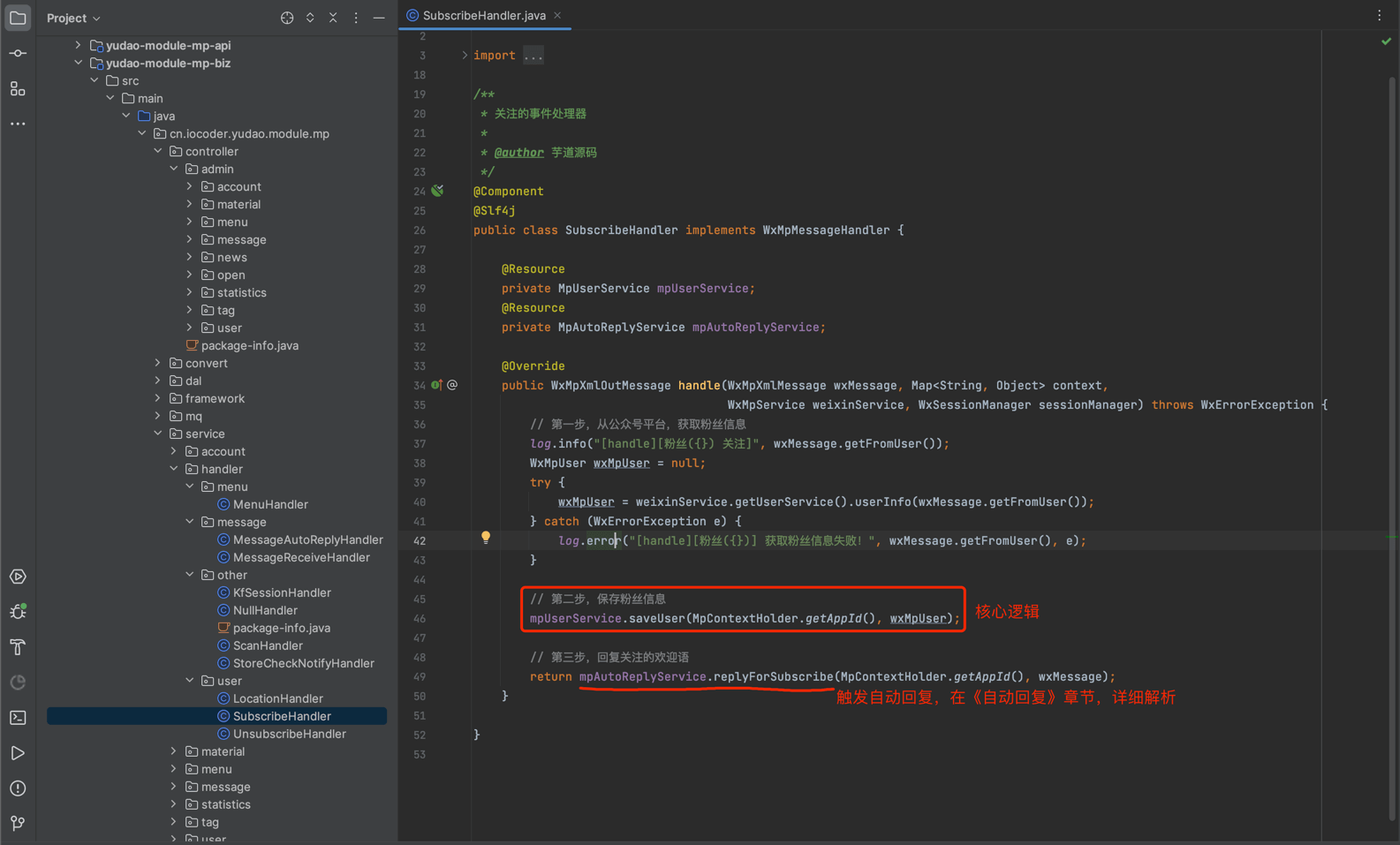Collapse the controller package folder
This screenshot has width=1400, height=845.
[158, 151]
